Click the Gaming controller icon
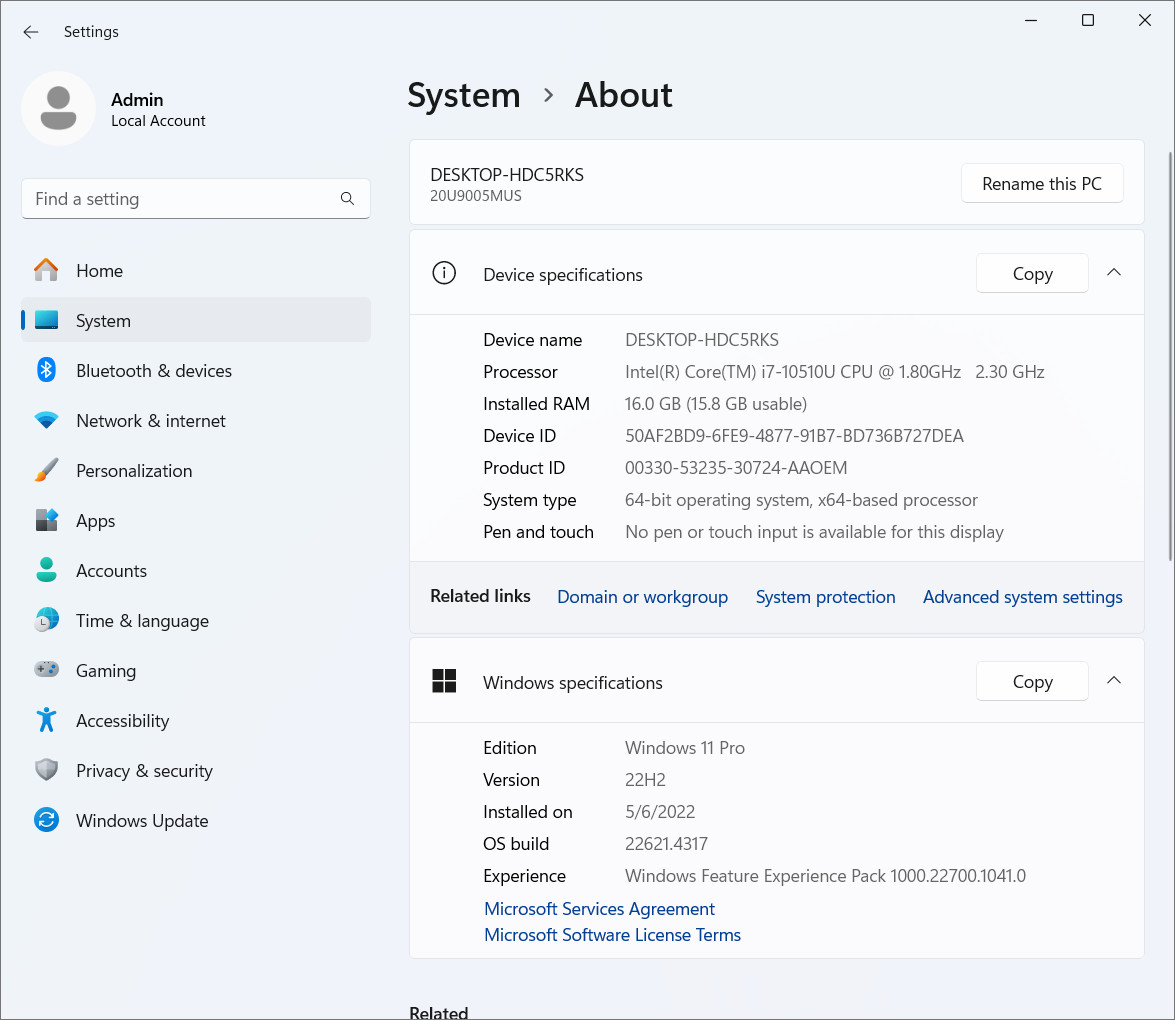 point(46,669)
